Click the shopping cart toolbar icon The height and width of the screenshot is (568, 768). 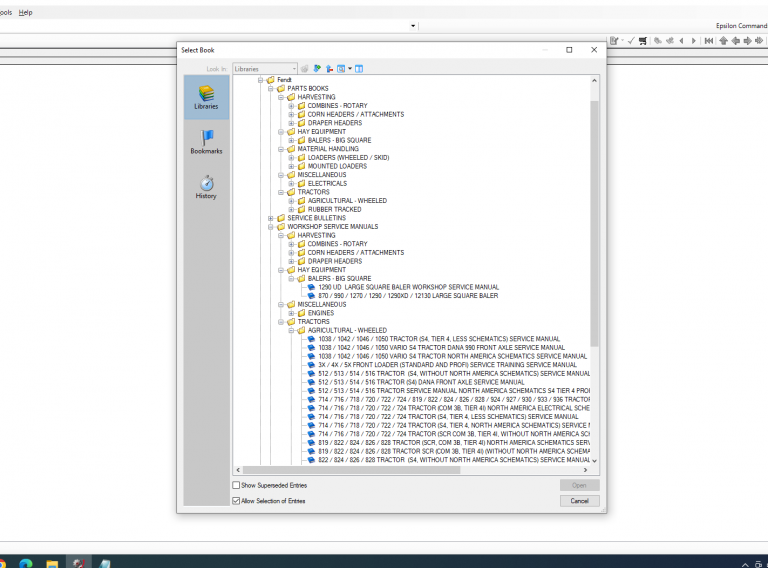click(642, 41)
